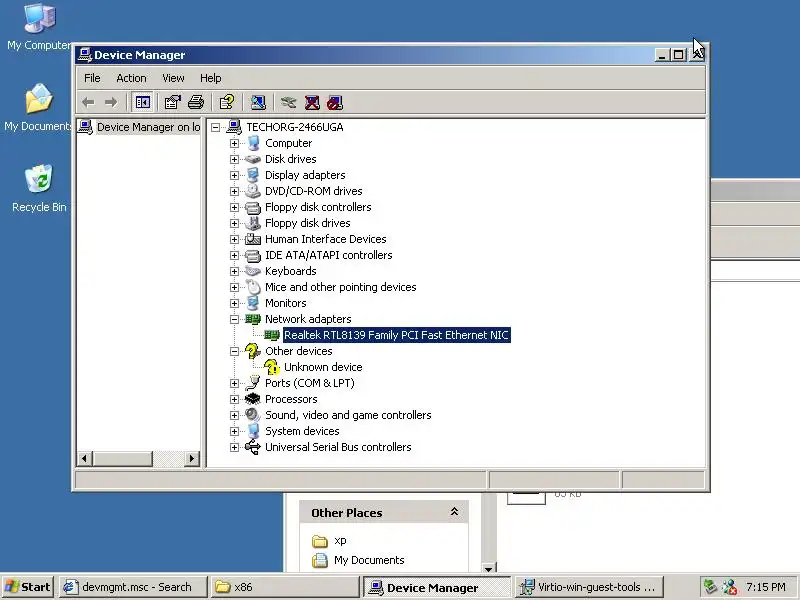Expand the Monitors node
Image resolution: width=800 pixels, height=600 pixels.
(234, 303)
